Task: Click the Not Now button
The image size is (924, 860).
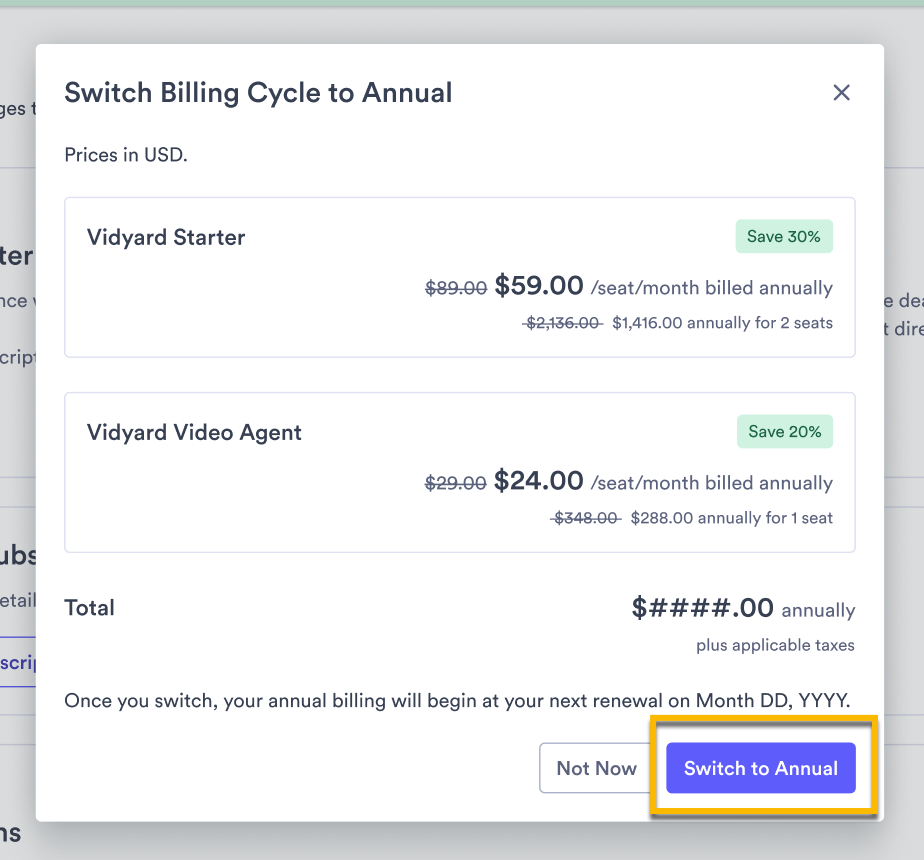Action: click(597, 768)
